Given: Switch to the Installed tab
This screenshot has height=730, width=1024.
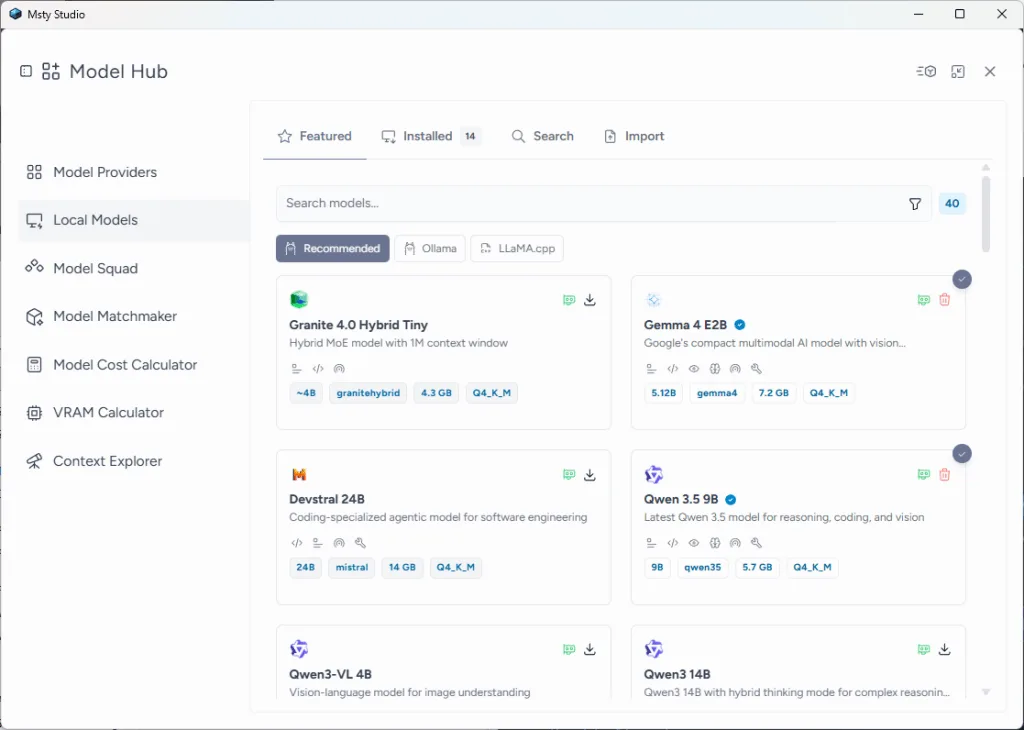Looking at the screenshot, I should (431, 136).
